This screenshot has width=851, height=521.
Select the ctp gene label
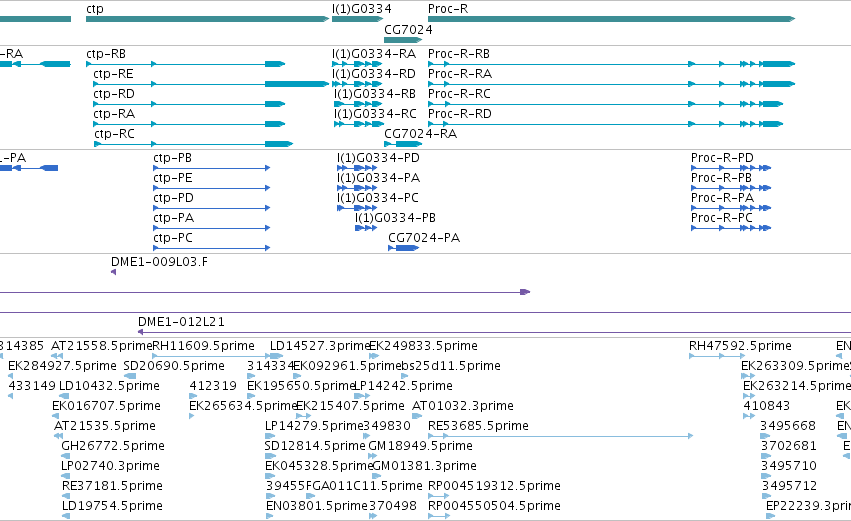95,9
